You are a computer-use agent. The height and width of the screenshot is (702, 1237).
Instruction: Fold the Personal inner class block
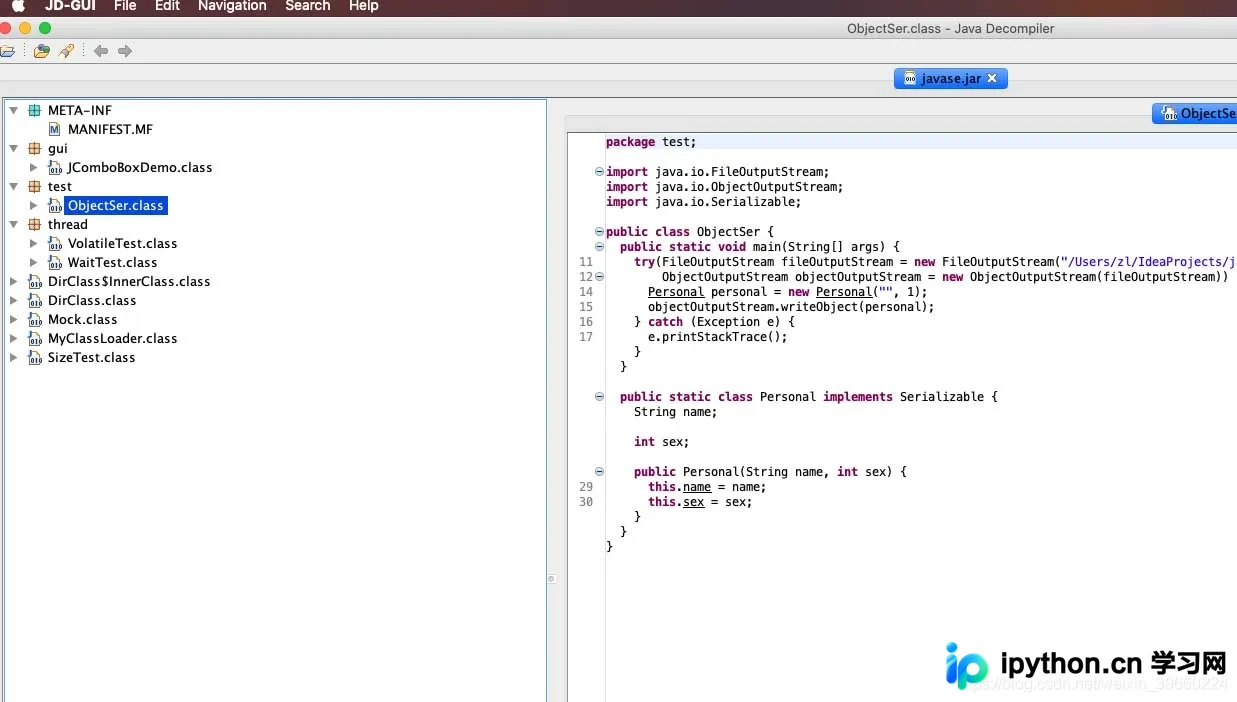tap(599, 396)
